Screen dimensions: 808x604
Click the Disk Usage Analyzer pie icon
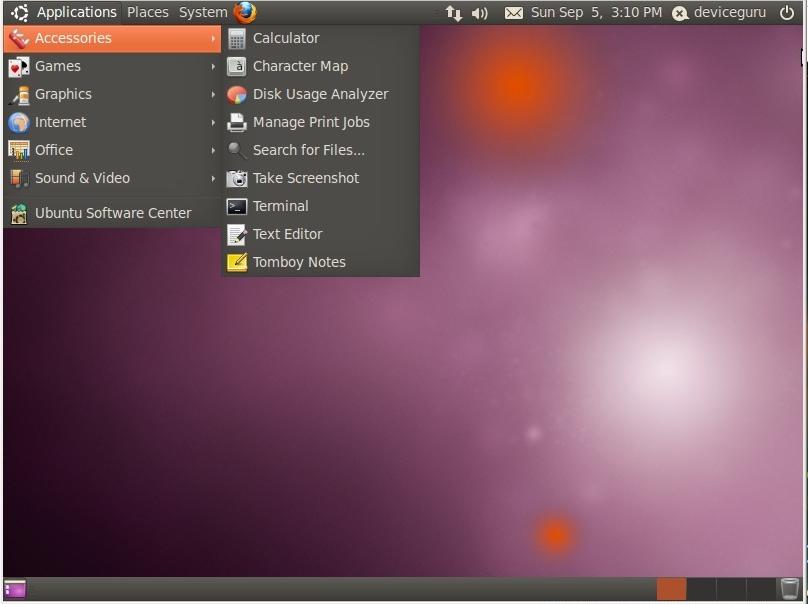click(x=237, y=95)
